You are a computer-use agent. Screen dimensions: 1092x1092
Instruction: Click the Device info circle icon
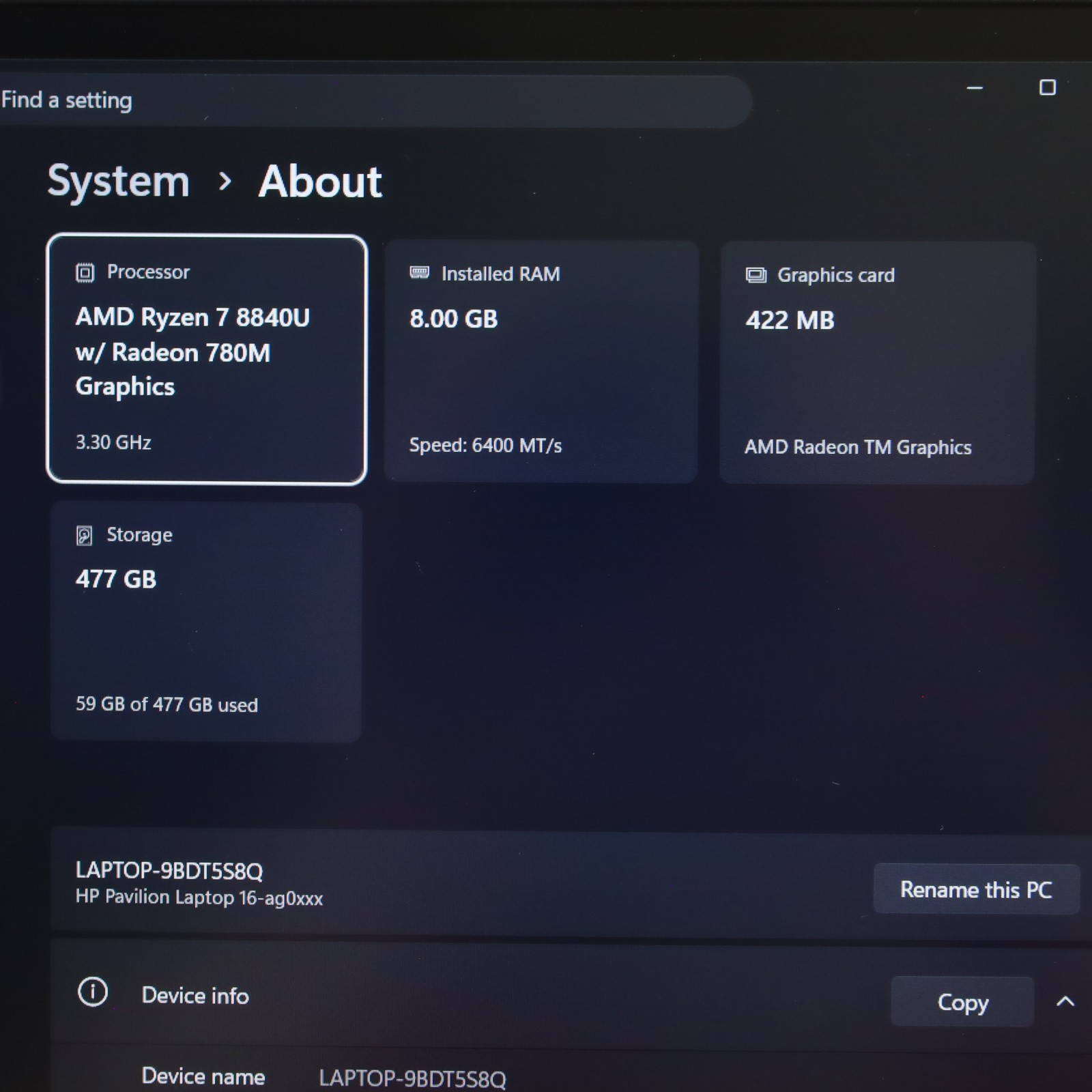(93, 992)
